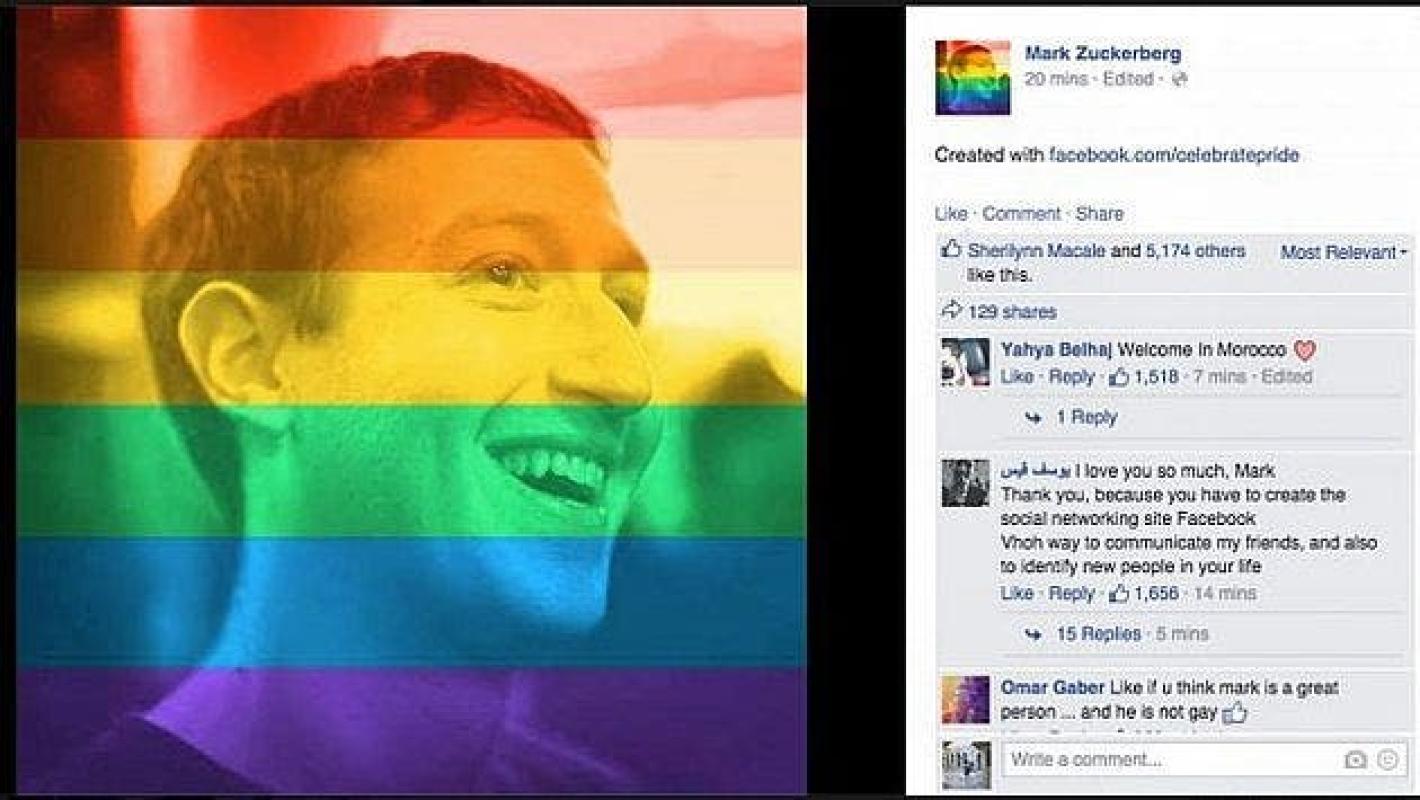
Task: Like Yahya Belhaj's comment
Action: point(1017,377)
